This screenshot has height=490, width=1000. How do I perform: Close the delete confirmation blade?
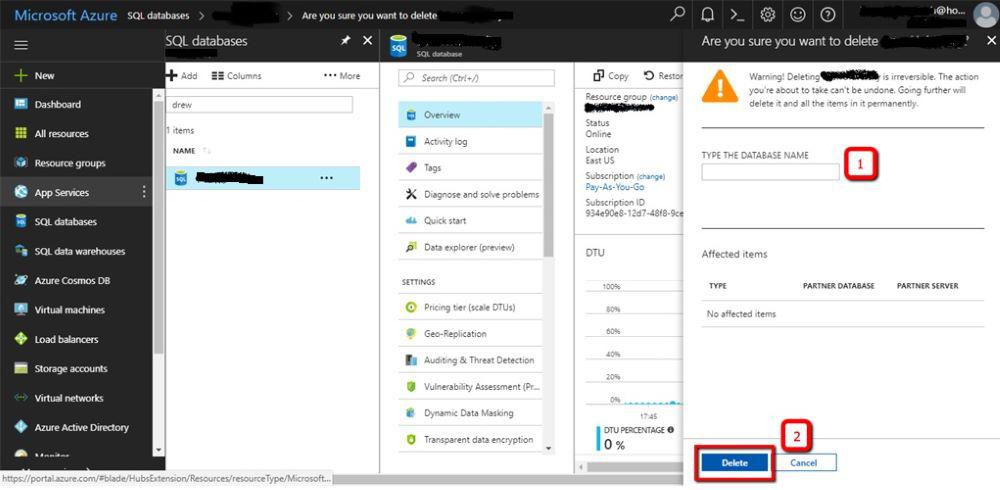click(991, 40)
